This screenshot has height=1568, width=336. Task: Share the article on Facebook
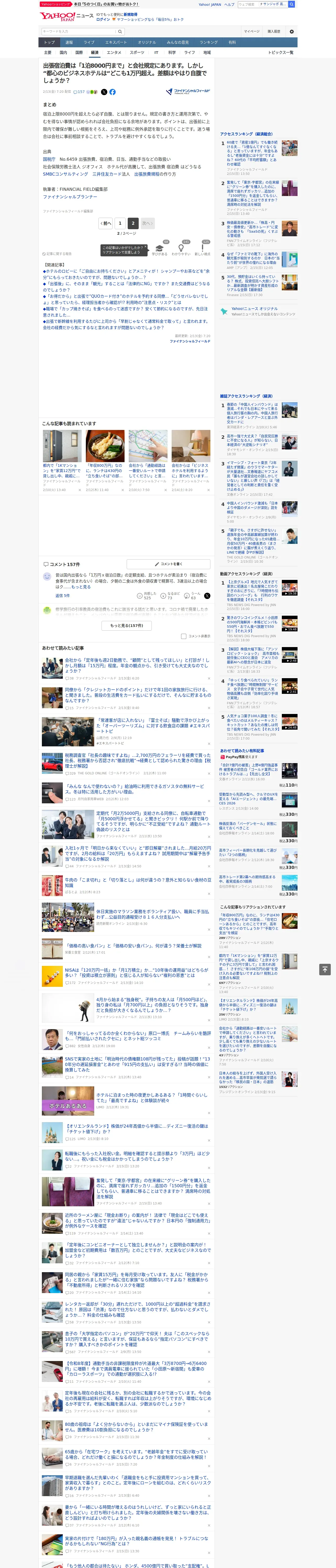(112, 92)
